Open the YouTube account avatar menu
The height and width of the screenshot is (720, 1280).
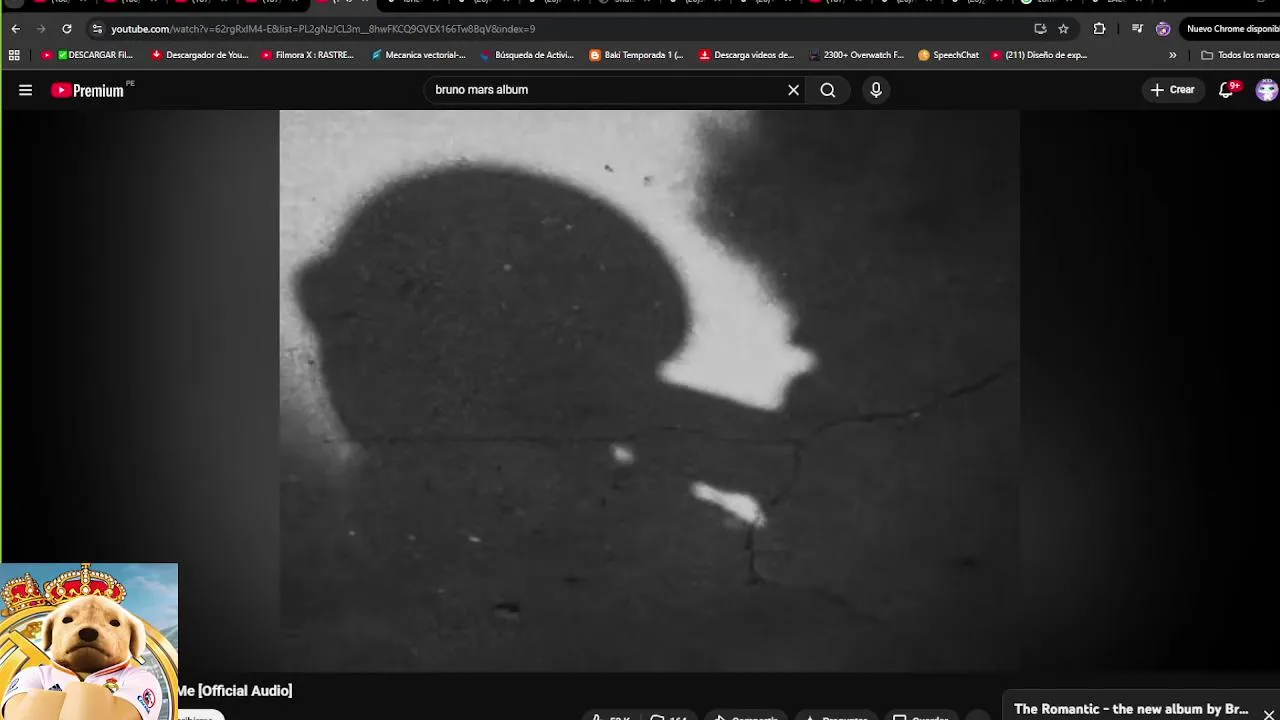[1267, 90]
